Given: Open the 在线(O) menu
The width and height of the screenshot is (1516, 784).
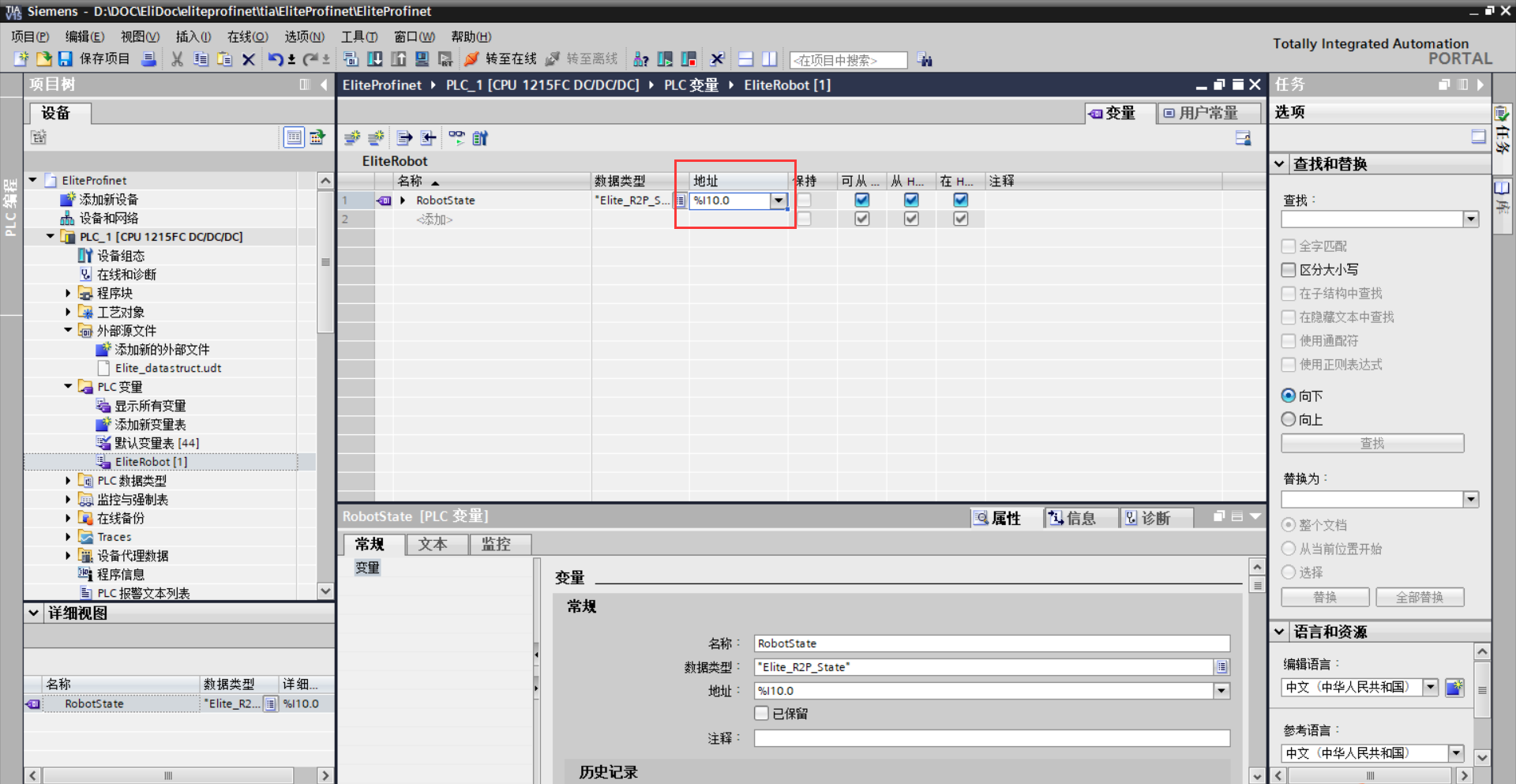Looking at the screenshot, I should pos(247,36).
